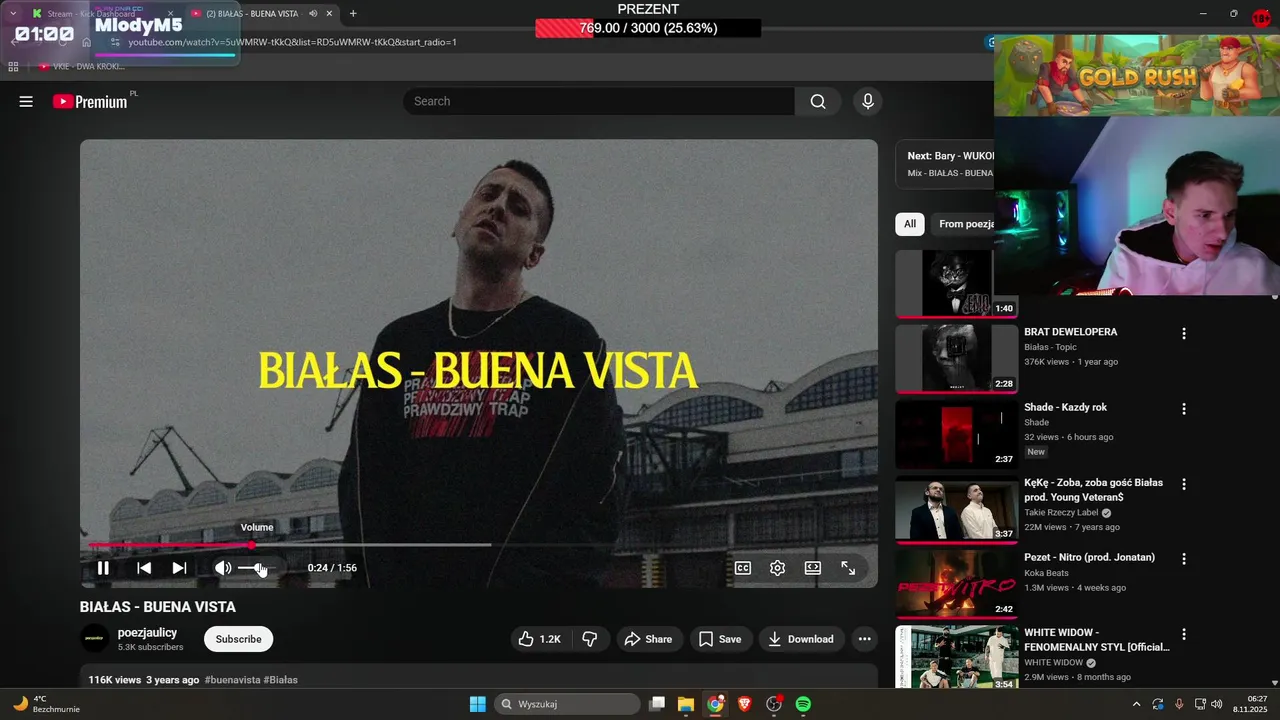Skip to next video in player
Image resolution: width=1280 pixels, height=720 pixels.
click(179, 568)
